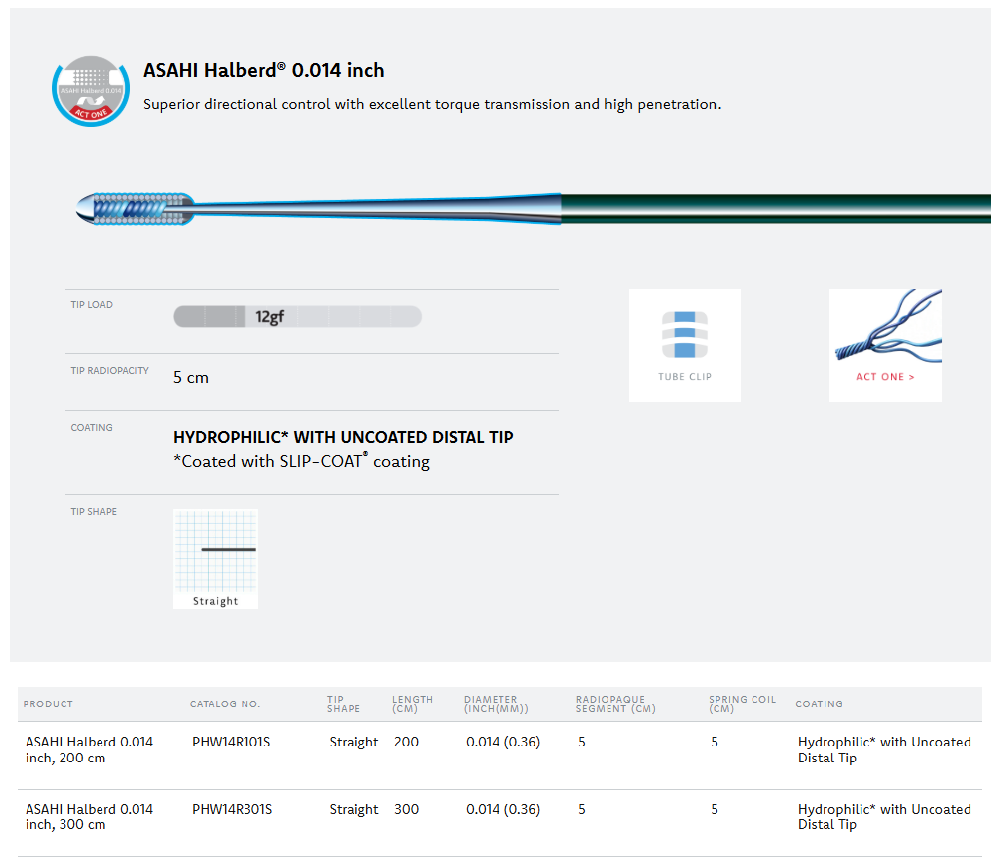996x863 pixels.
Task: Click the guidewire coiled tip illustration
Action: [135, 206]
